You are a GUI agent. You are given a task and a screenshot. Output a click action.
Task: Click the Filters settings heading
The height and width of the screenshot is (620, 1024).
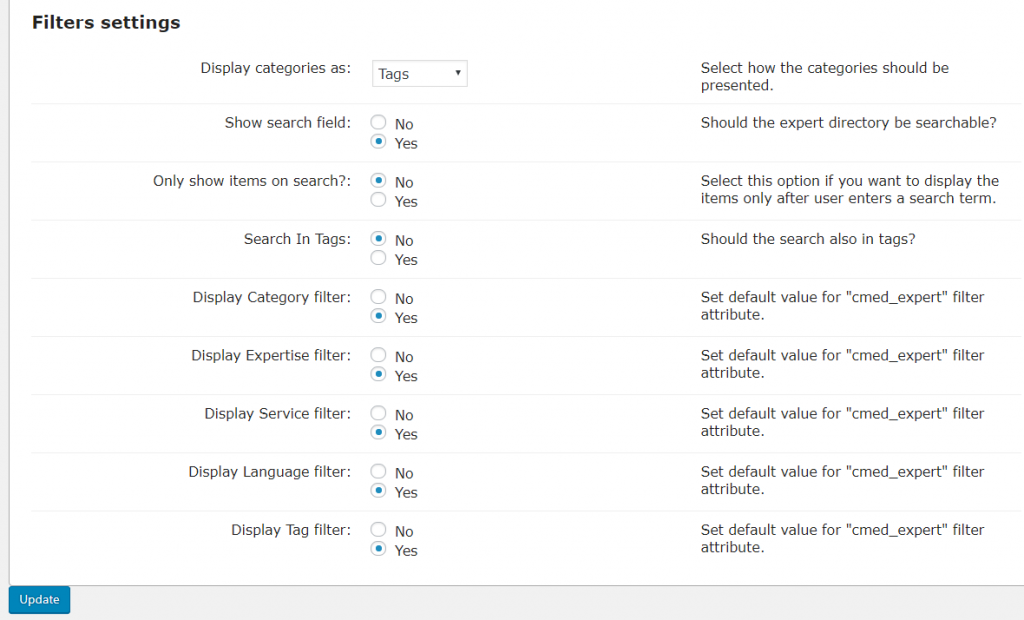click(x=106, y=22)
